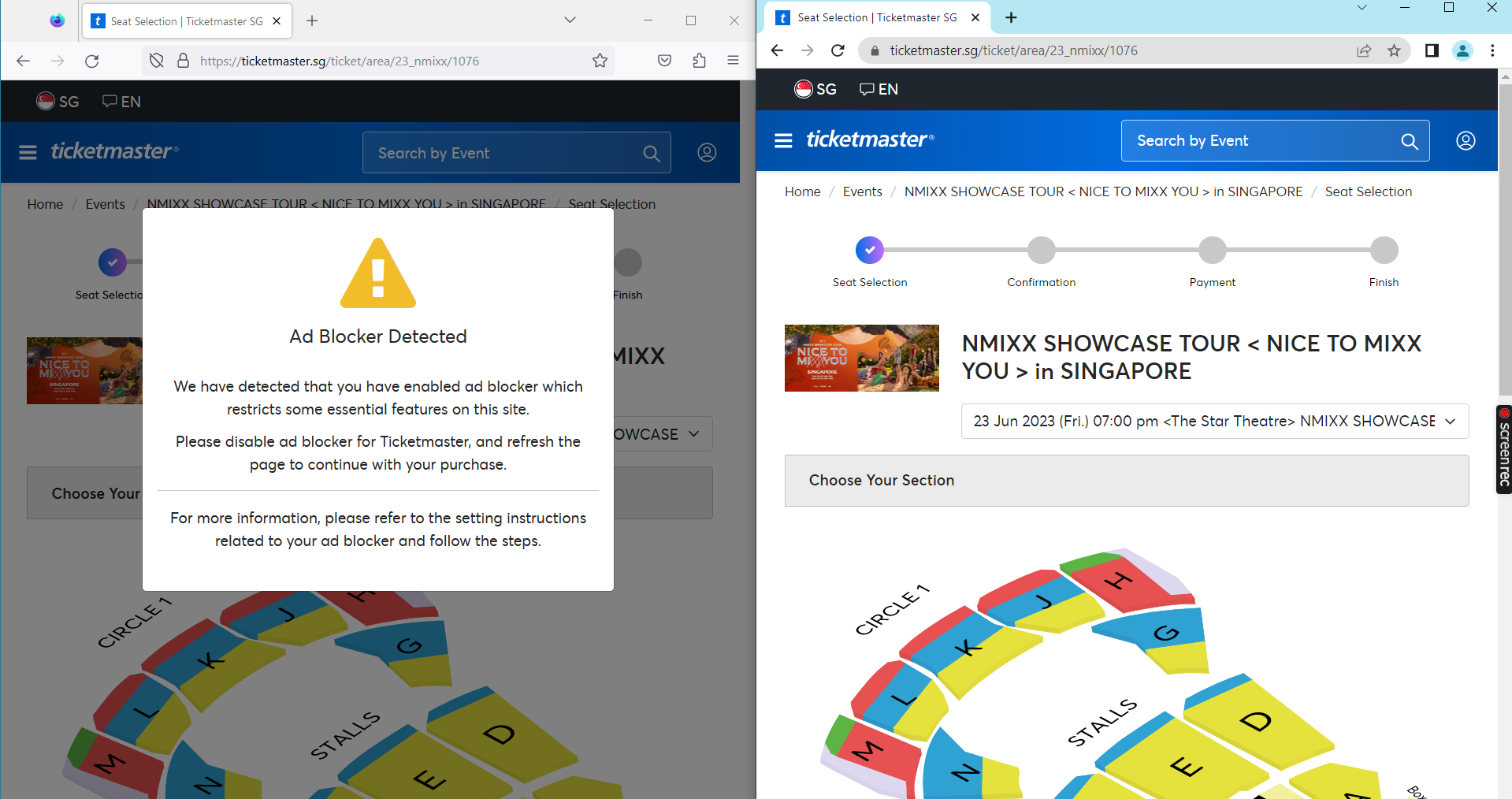Open the EN language selector
Image resolution: width=1512 pixels, height=799 pixels.
878,89
